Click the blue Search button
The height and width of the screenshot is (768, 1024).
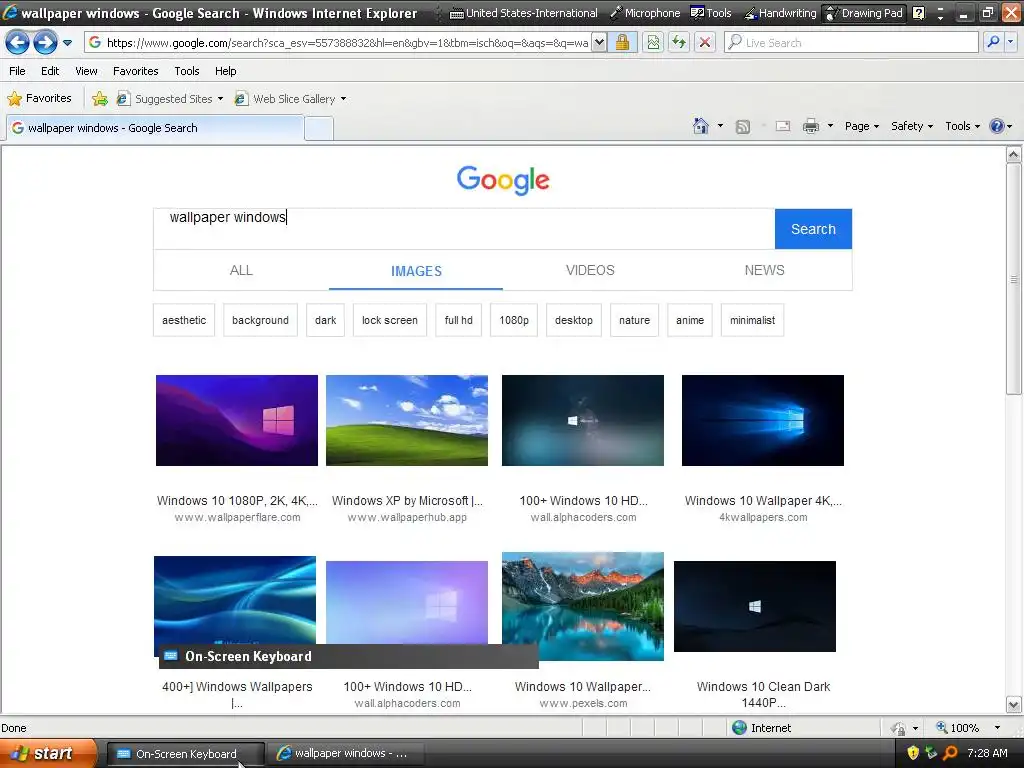(813, 229)
